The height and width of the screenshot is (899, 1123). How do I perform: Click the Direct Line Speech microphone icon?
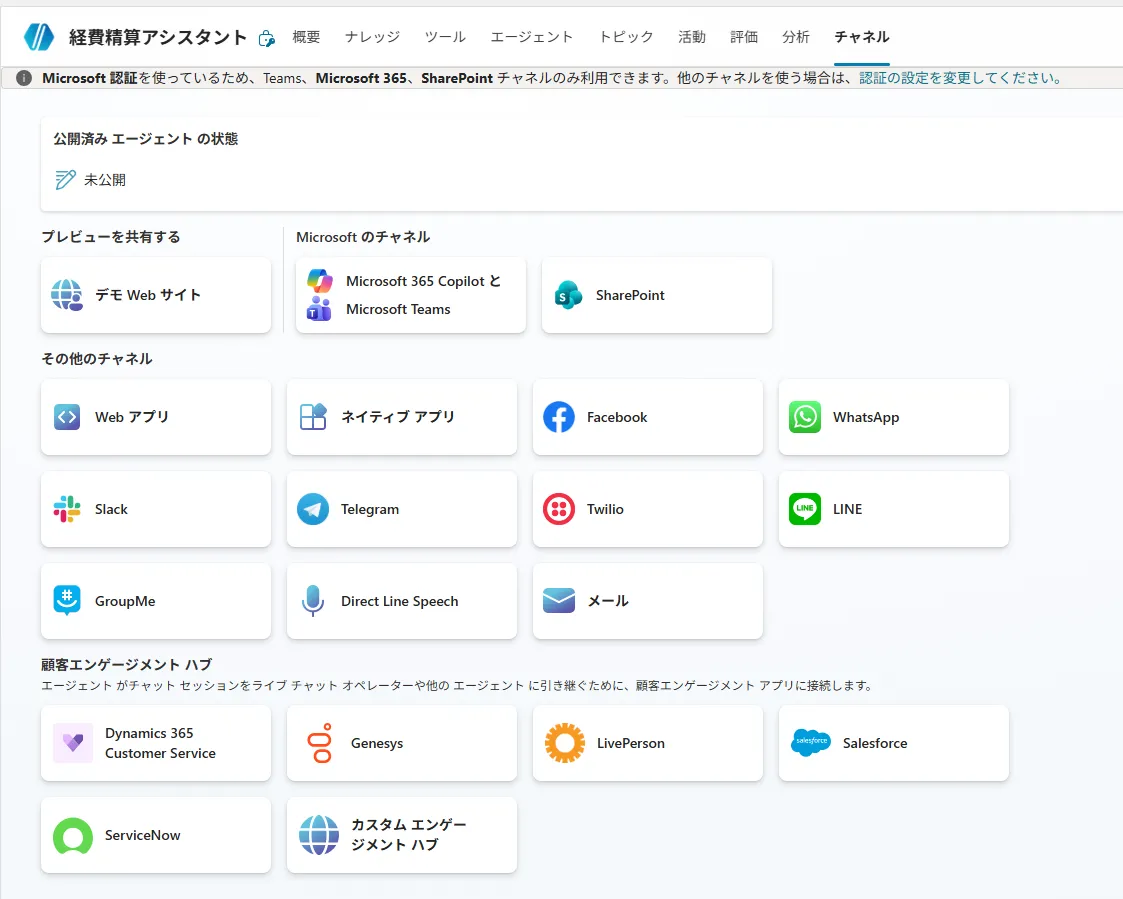(313, 601)
